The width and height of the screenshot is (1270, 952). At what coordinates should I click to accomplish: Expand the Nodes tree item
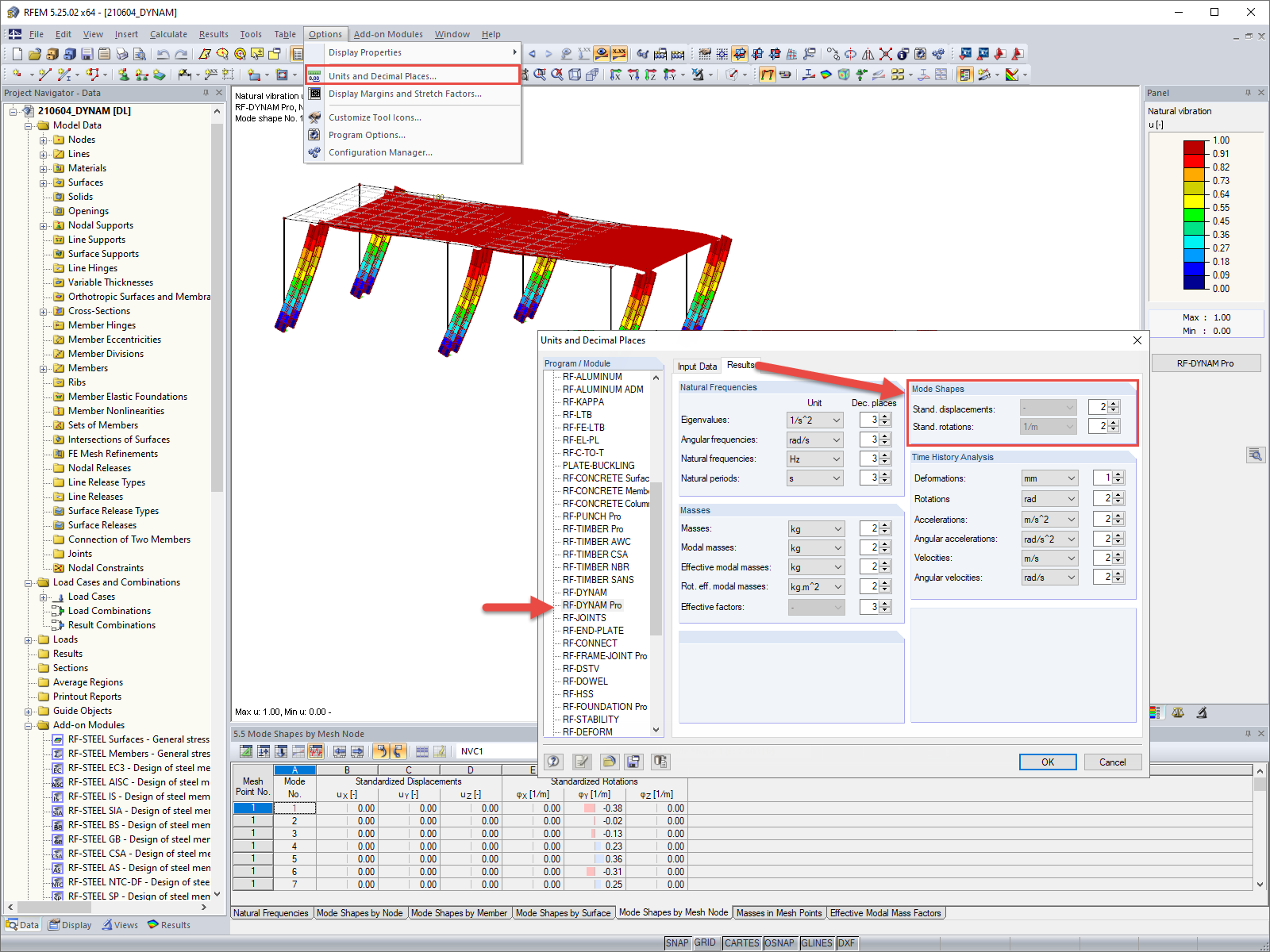[44, 140]
